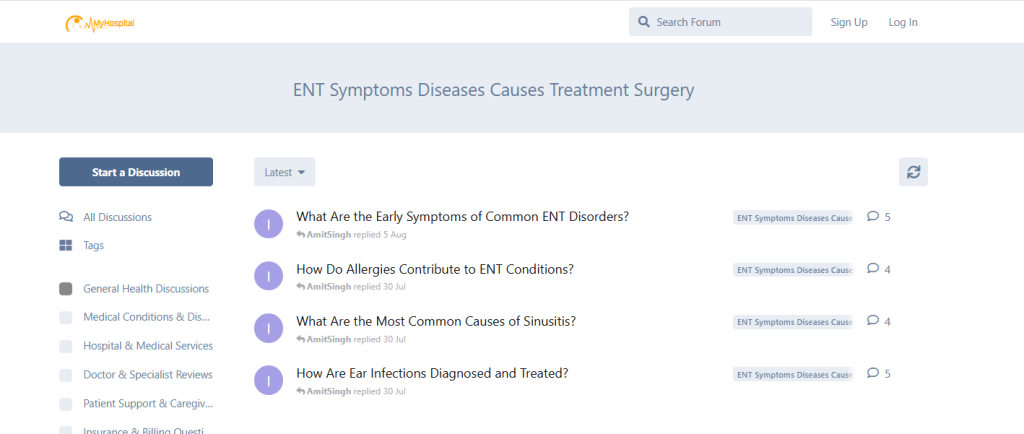Click the MyHospital logo
Viewport: 1024px width, 434px height.
point(99,22)
